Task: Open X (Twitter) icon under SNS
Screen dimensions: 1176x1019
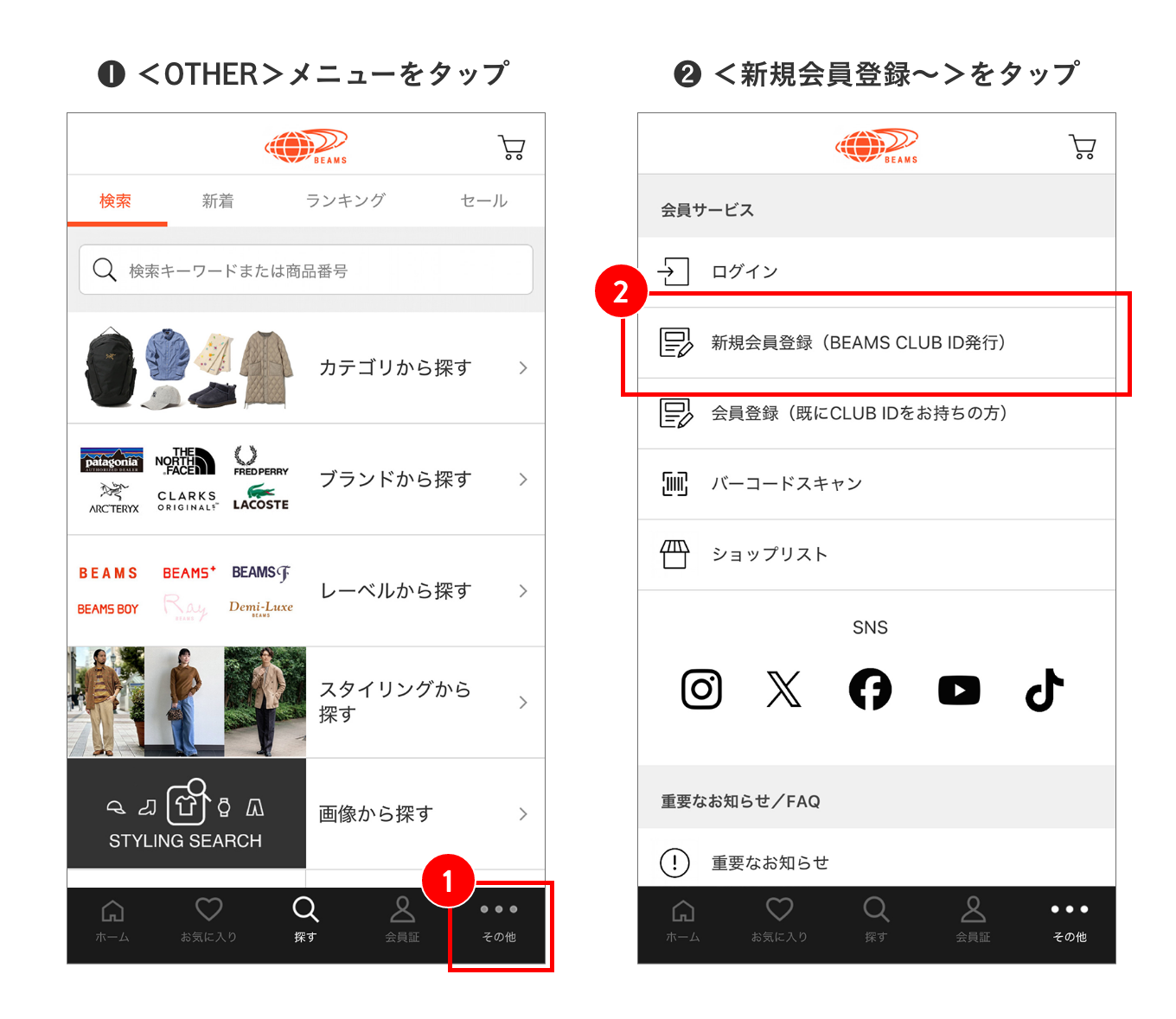Action: point(784,690)
